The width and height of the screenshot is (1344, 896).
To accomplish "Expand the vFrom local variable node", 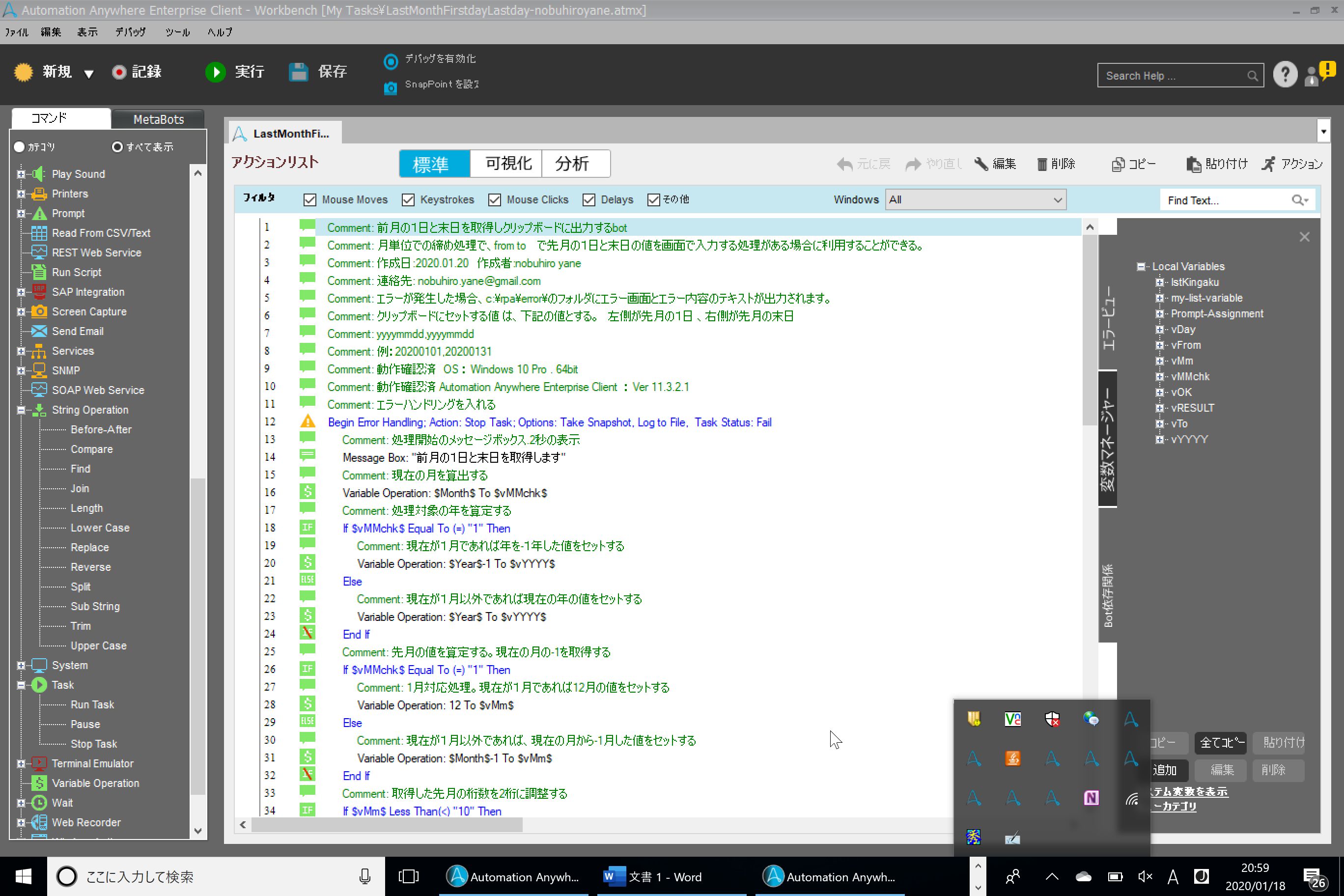I will coord(1159,345).
